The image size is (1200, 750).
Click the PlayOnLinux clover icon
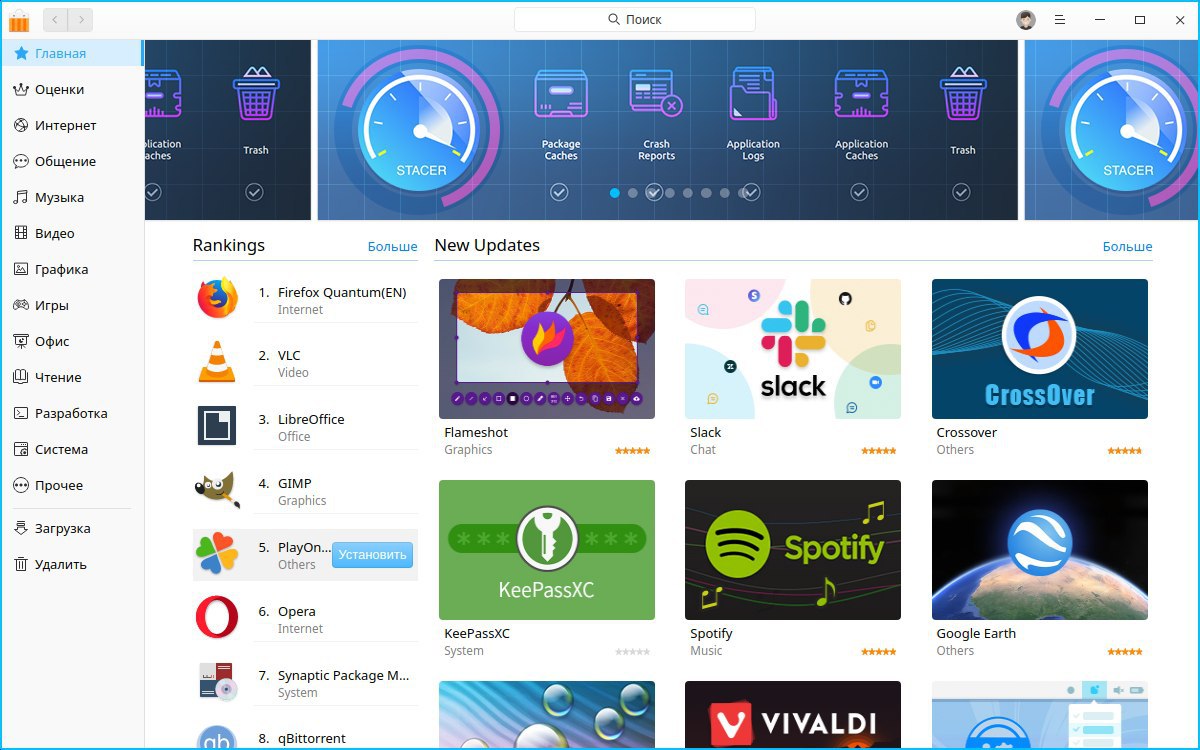(217, 554)
